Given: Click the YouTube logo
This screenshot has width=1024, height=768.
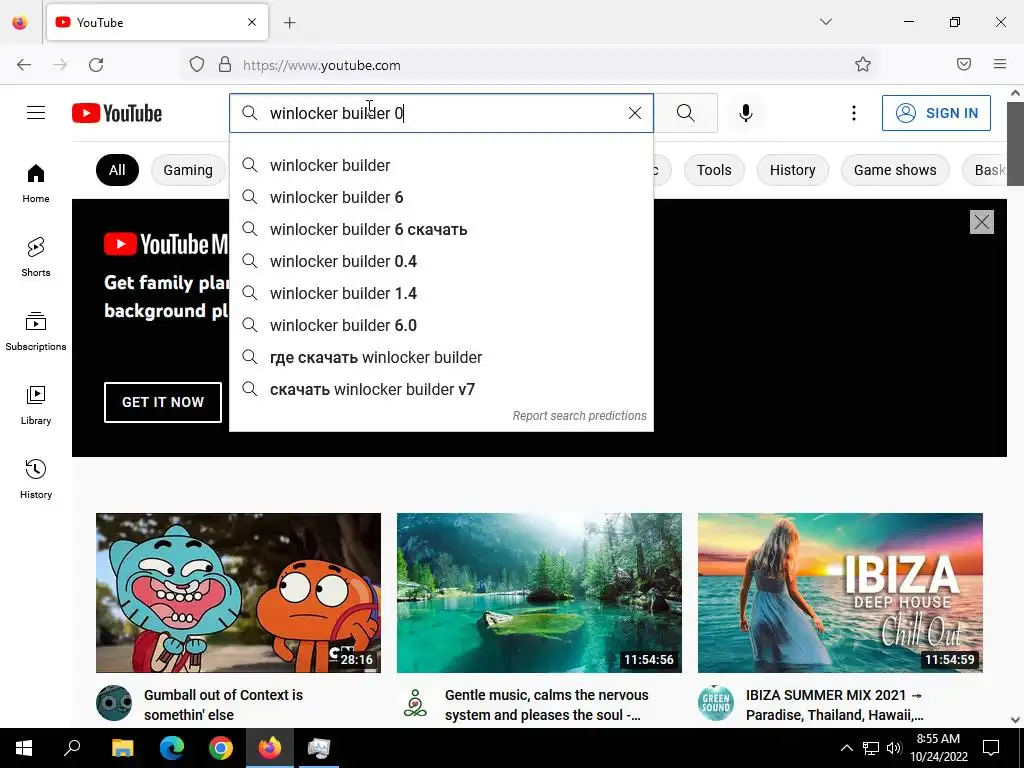Looking at the screenshot, I should coord(117,113).
